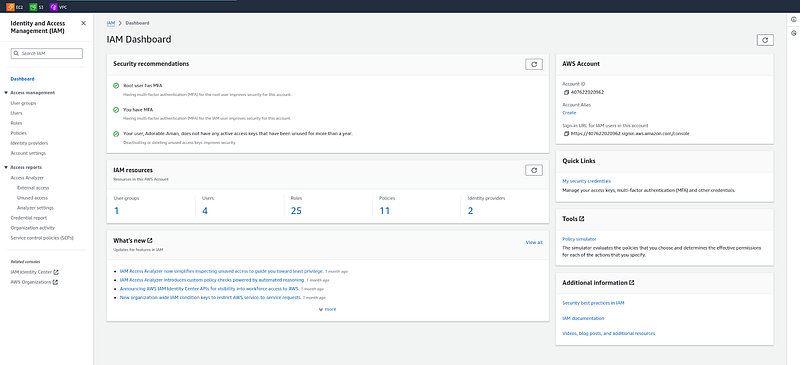Open the Users count 4

coord(205,210)
